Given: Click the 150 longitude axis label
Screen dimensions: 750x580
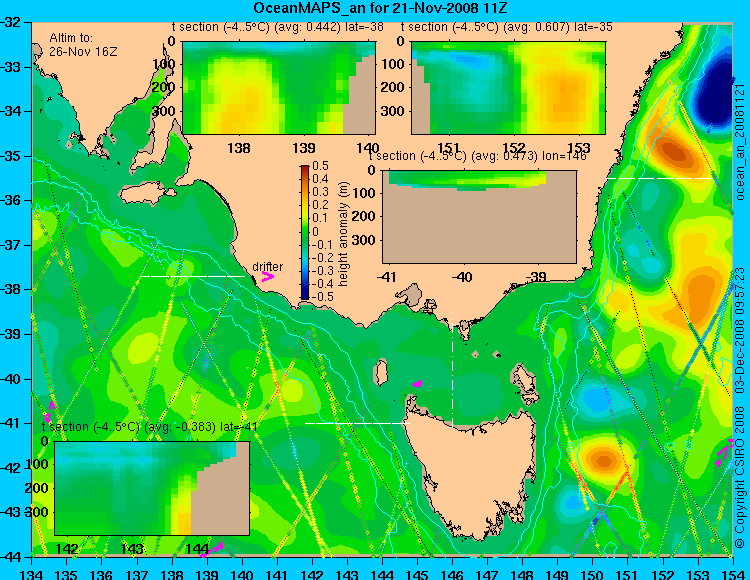Looking at the screenshot, I should [x=593, y=573].
